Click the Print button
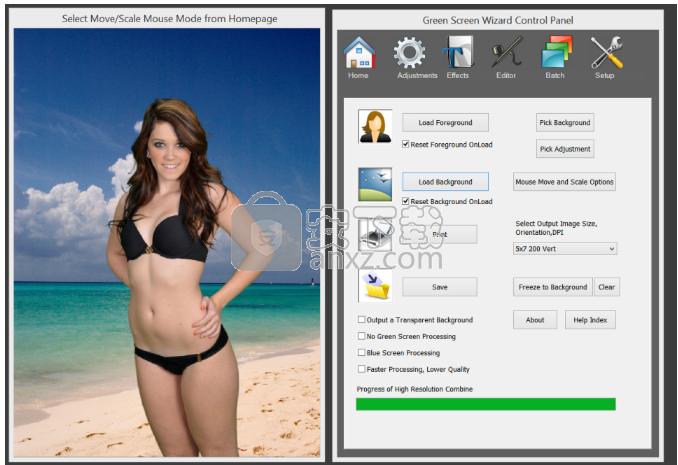This screenshot has width=678, height=465. coord(440,234)
